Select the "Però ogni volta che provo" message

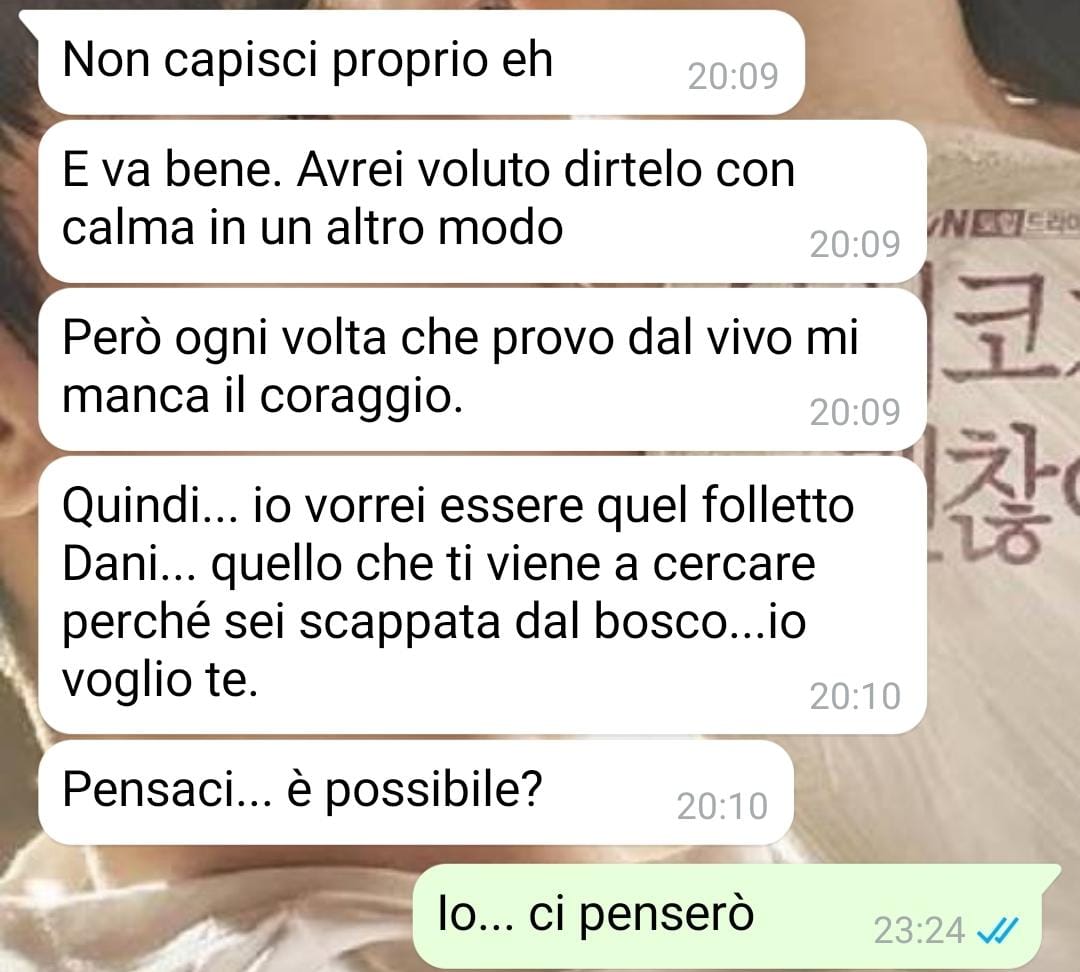(482, 369)
